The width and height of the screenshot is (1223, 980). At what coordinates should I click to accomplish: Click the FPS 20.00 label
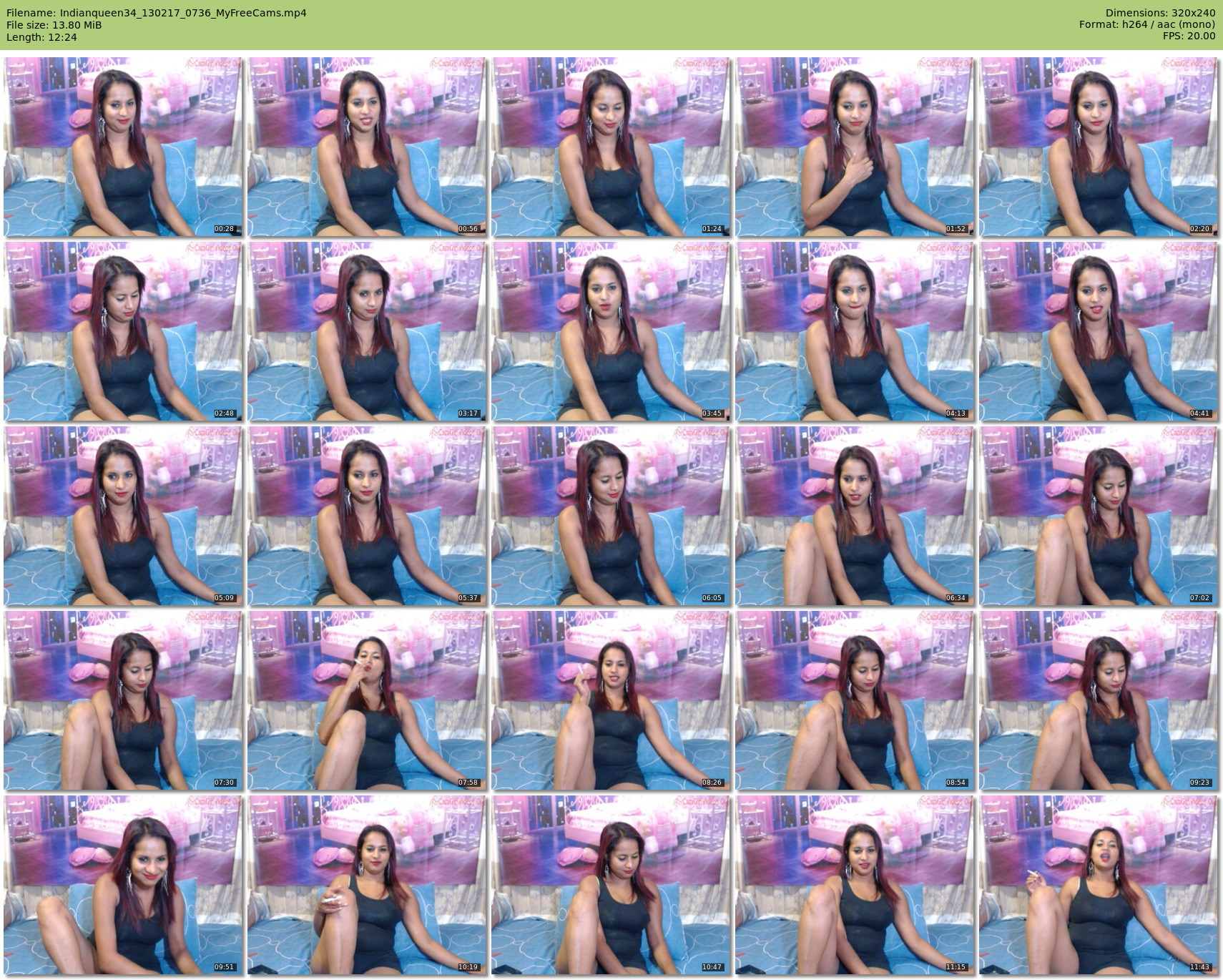(1189, 36)
